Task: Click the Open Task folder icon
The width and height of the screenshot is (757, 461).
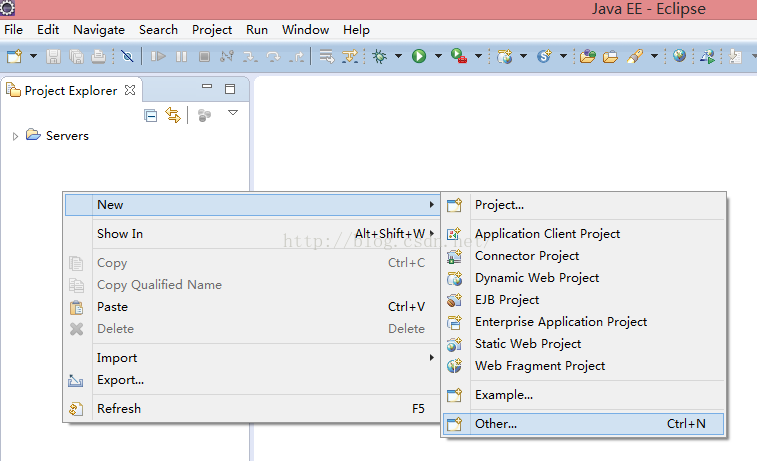Action: click(x=610, y=56)
